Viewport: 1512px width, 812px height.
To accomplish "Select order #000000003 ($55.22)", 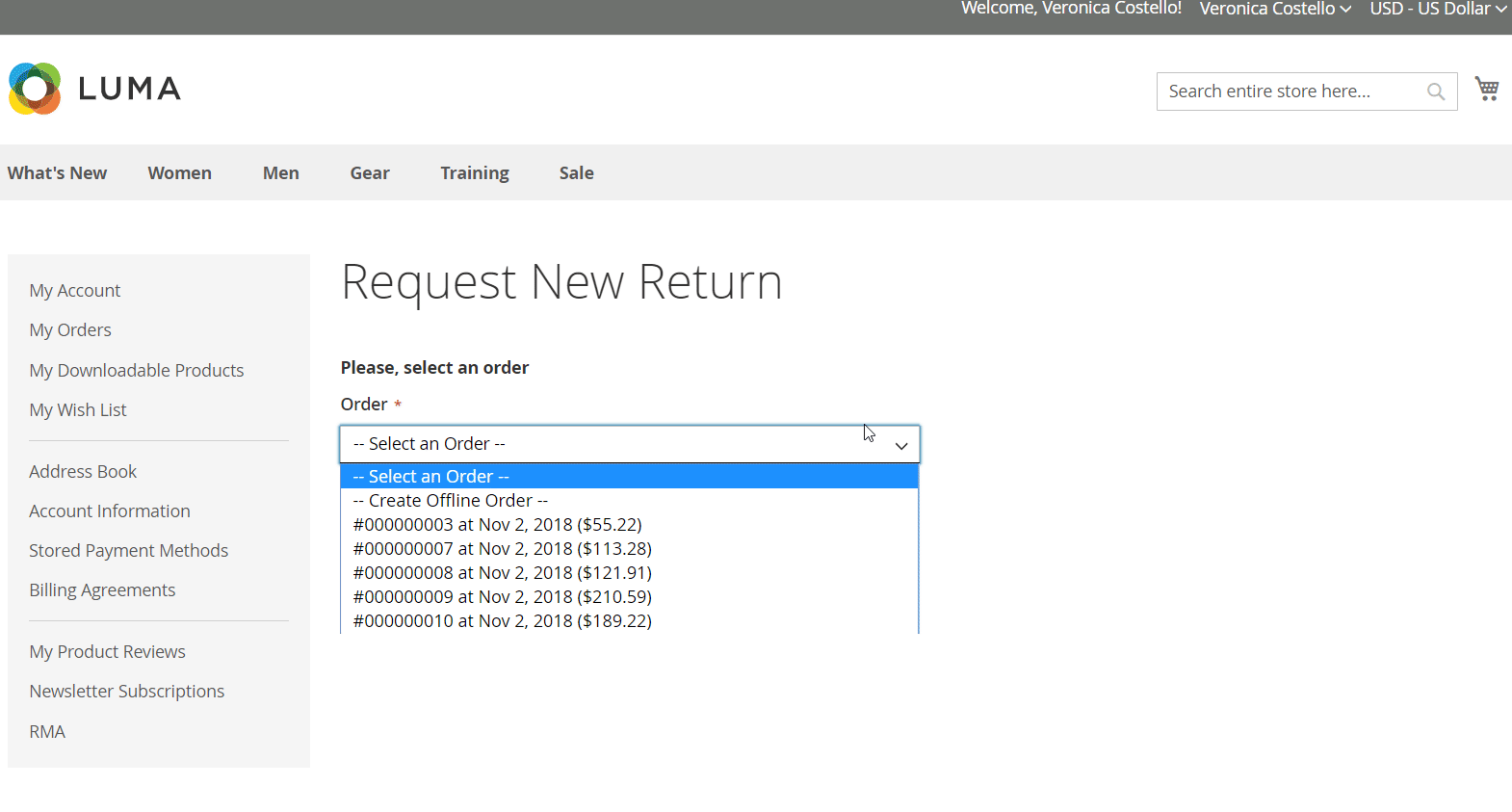I will (630, 525).
